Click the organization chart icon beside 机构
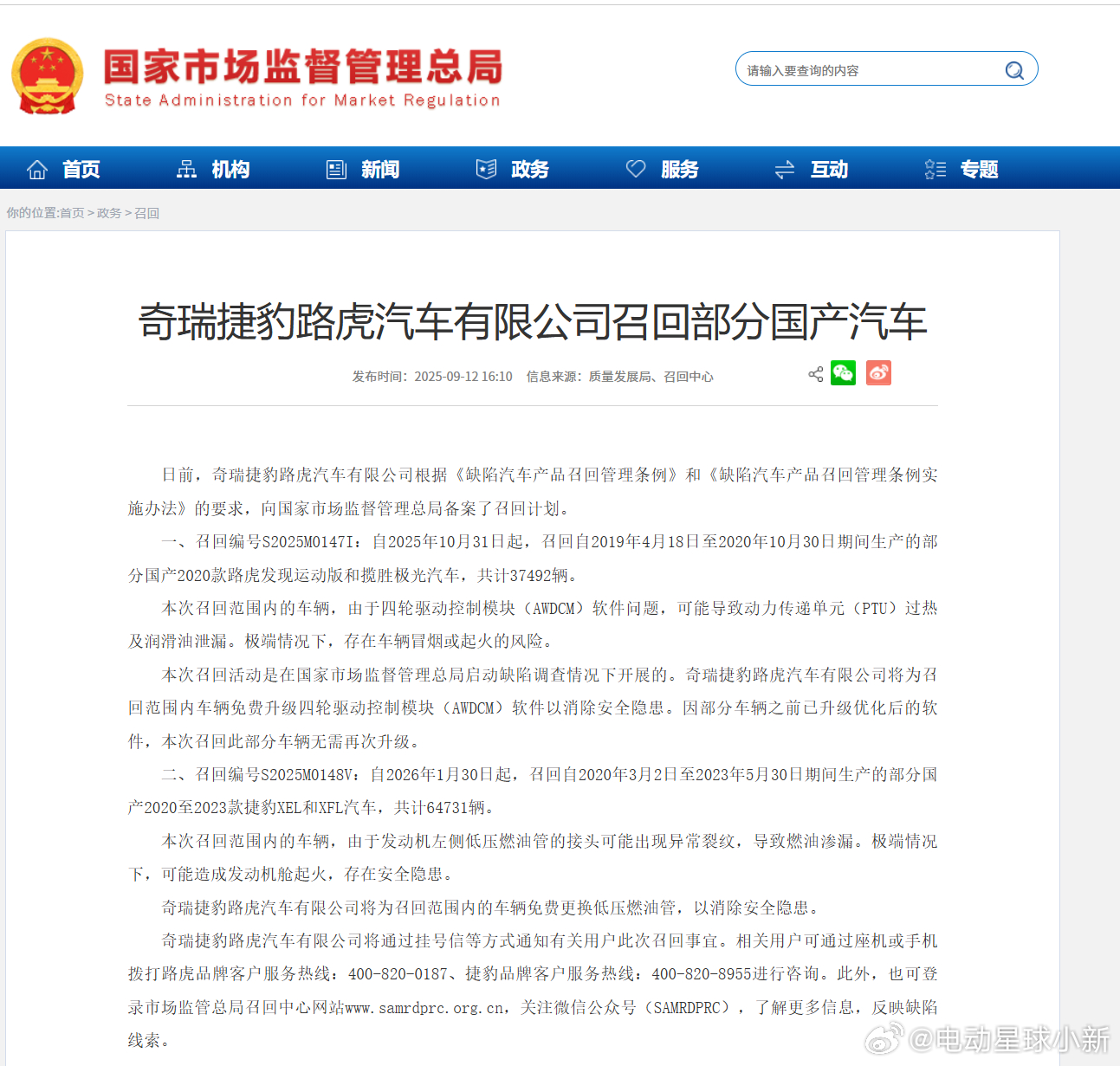1120x1066 pixels. point(186,170)
